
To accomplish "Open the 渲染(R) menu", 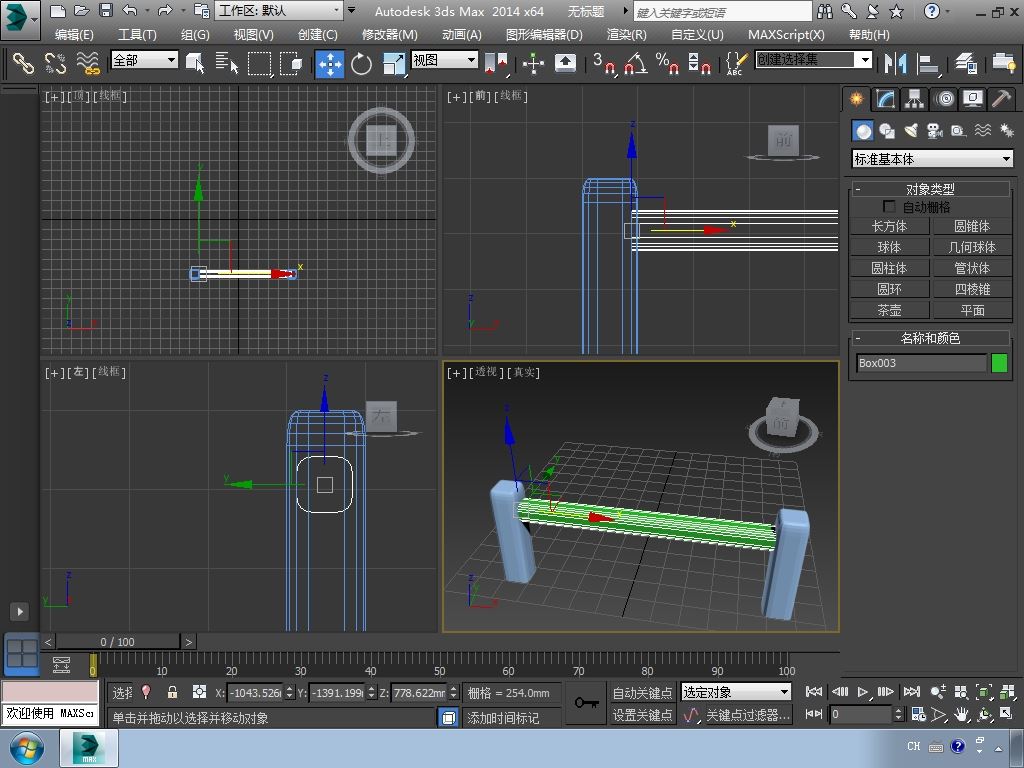I will click(626, 34).
